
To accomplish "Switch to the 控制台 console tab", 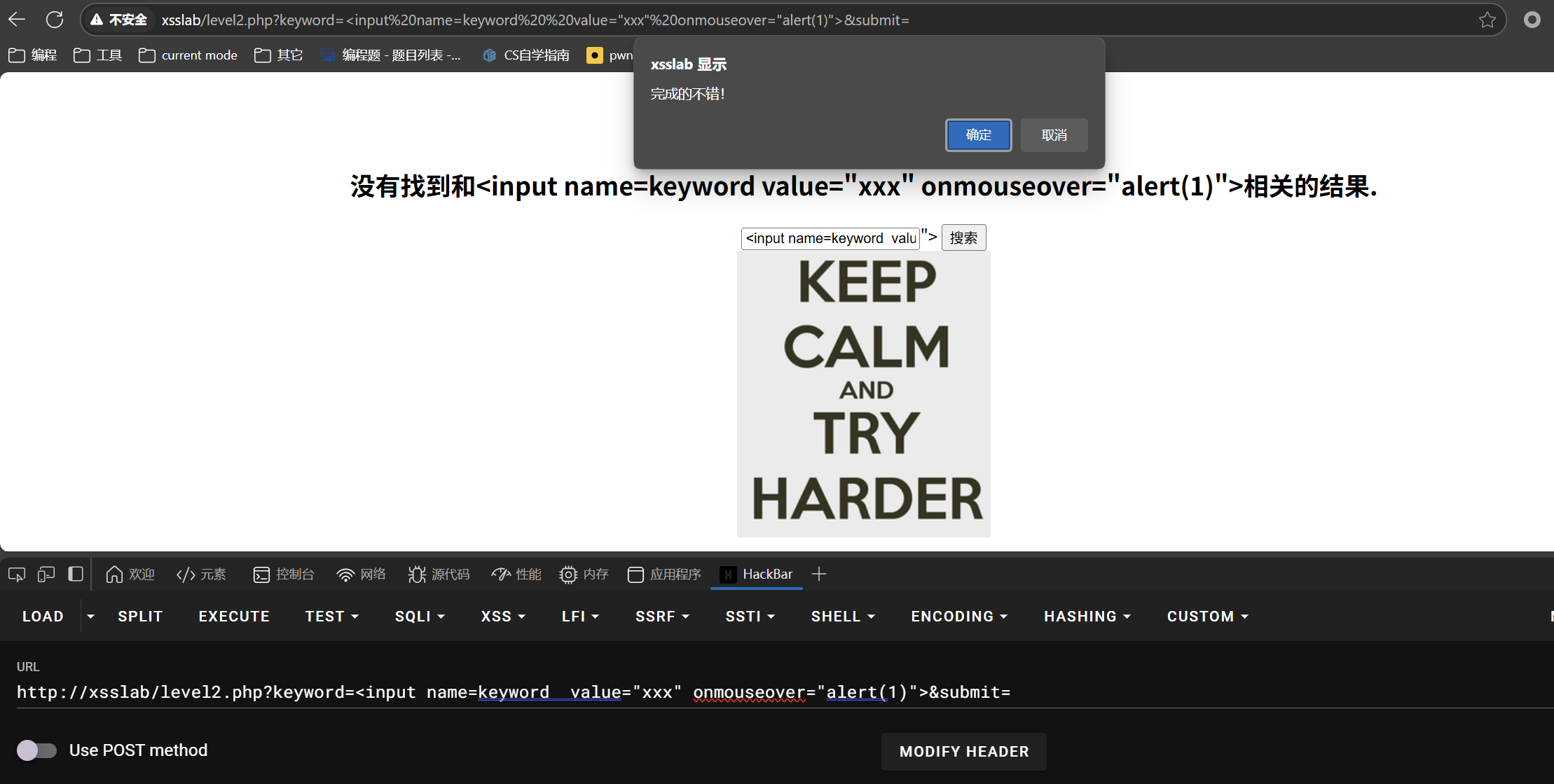I will (284, 575).
